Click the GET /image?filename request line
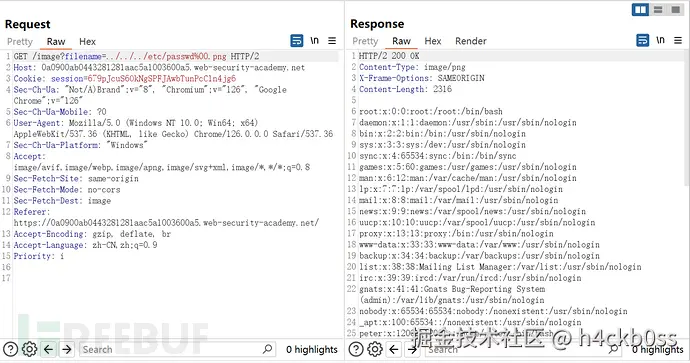 (136, 56)
